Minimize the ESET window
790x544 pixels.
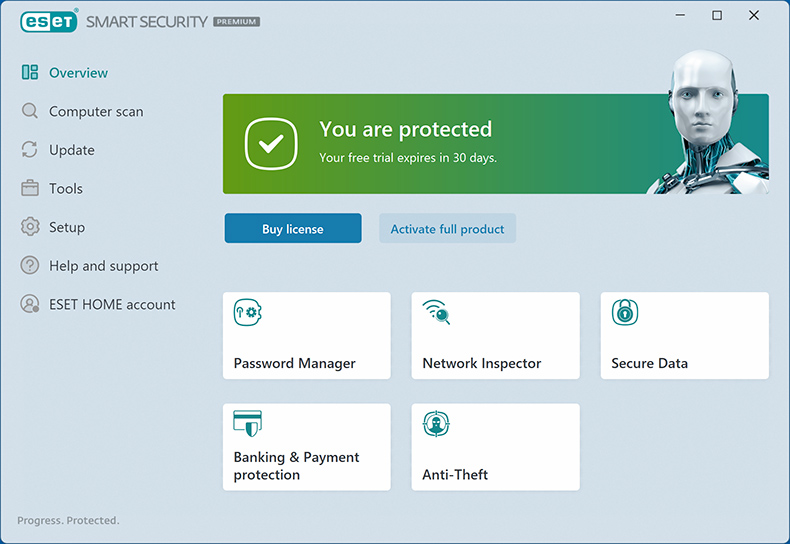pyautogui.click(x=680, y=16)
